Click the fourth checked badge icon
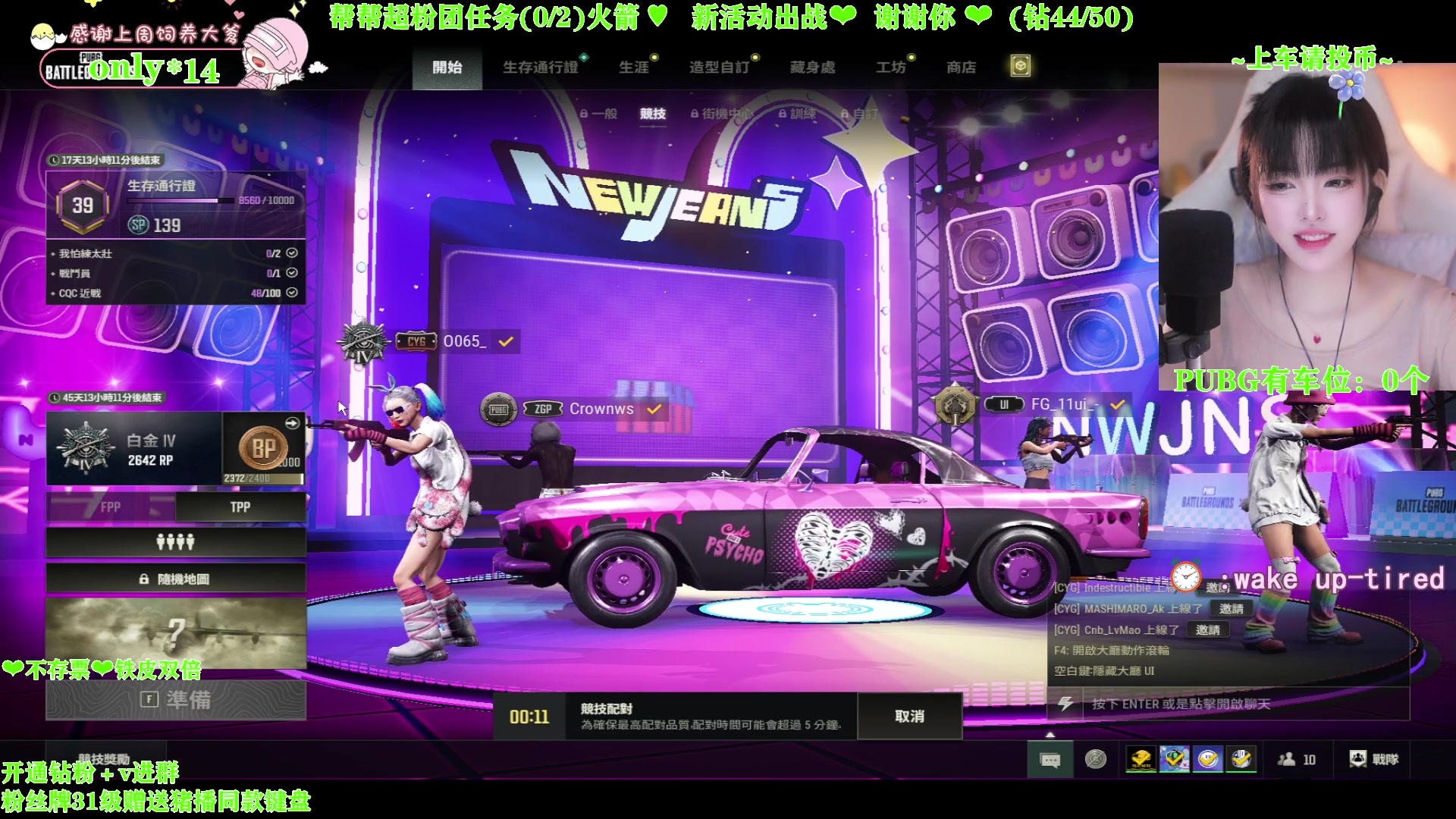 click(x=1241, y=758)
